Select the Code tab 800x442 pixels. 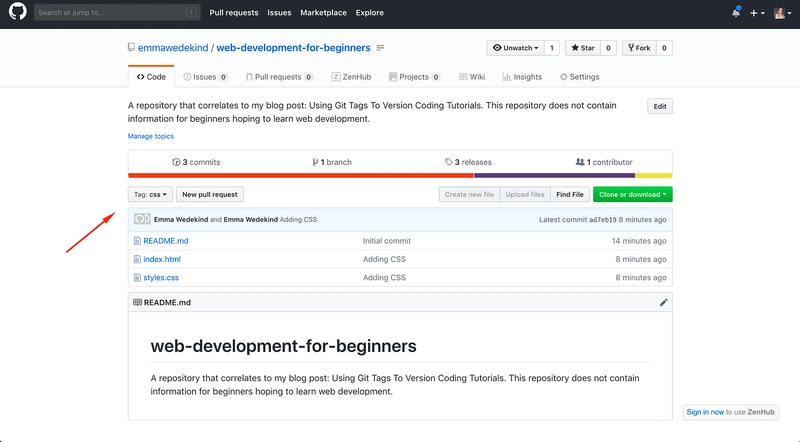coord(151,77)
